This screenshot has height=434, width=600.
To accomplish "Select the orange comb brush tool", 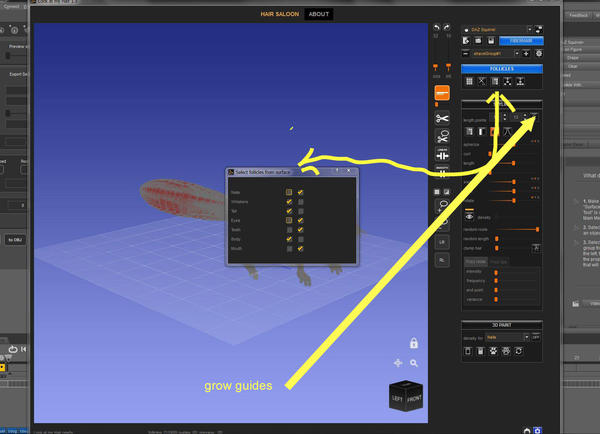I will (x=442, y=93).
